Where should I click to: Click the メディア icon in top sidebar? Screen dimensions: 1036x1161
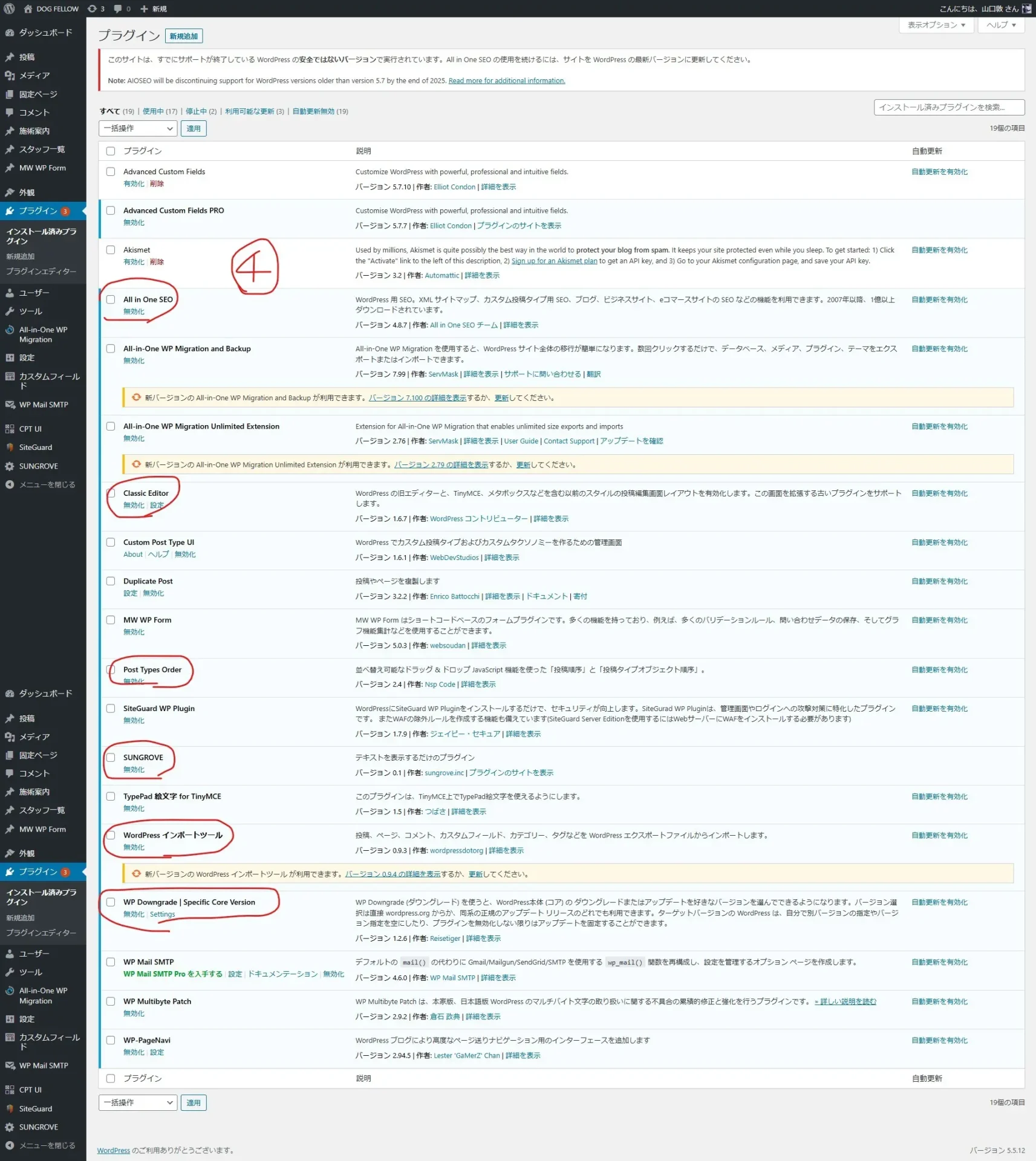point(10,76)
